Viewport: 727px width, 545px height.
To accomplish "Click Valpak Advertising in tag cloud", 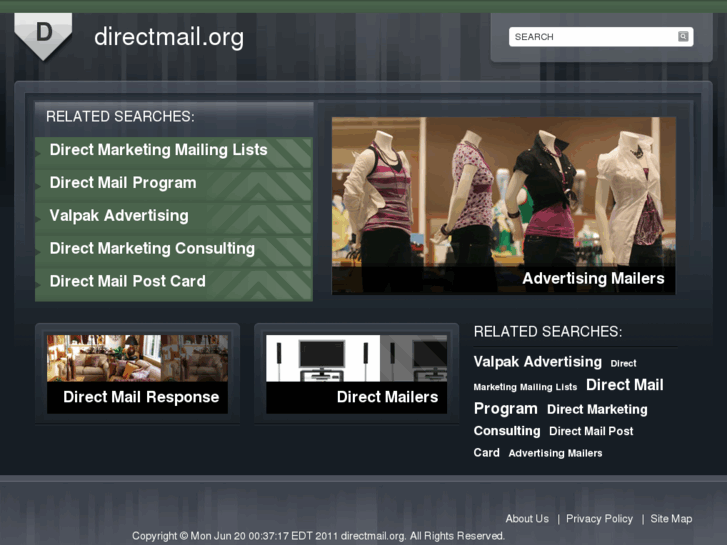I will tap(537, 362).
